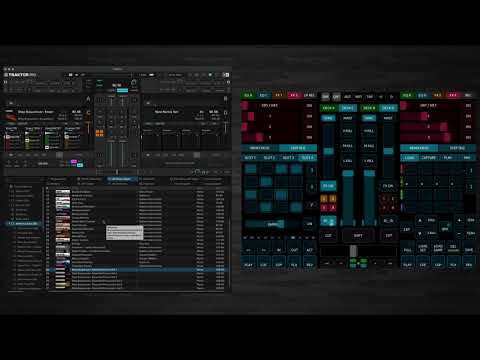Click the up-arrow triangle button on the right controller panel
The image size is (480, 360).
tap(420, 220)
